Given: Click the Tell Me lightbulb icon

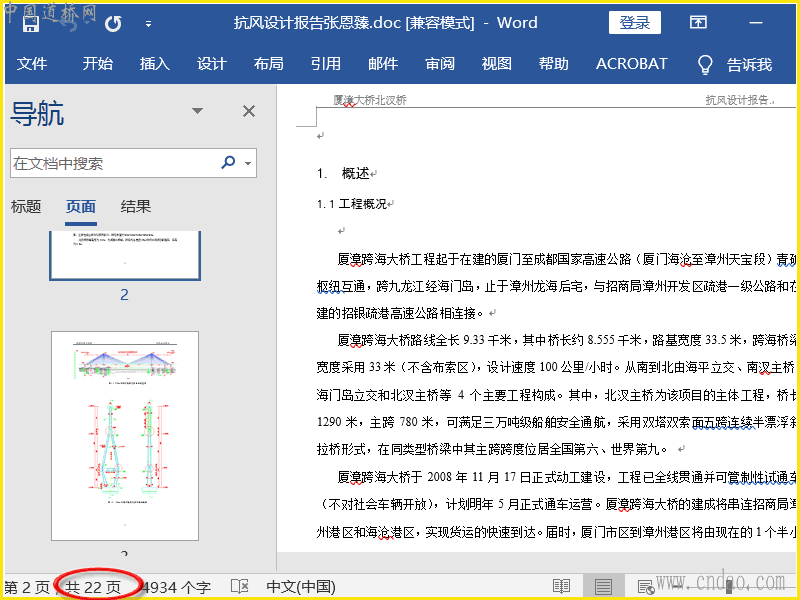Looking at the screenshot, I should coord(706,64).
